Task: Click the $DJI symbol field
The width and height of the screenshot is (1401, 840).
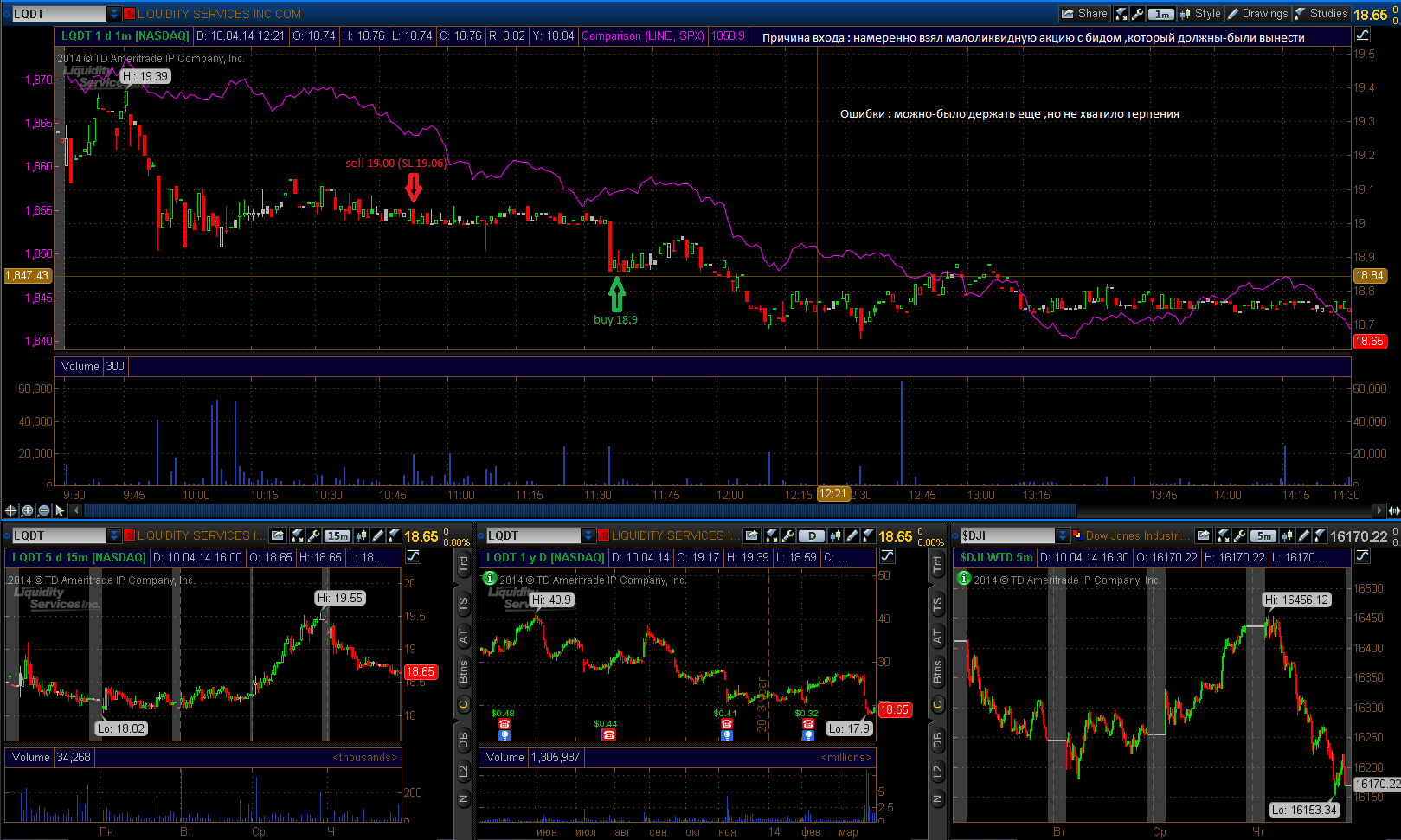Action: (1008, 535)
